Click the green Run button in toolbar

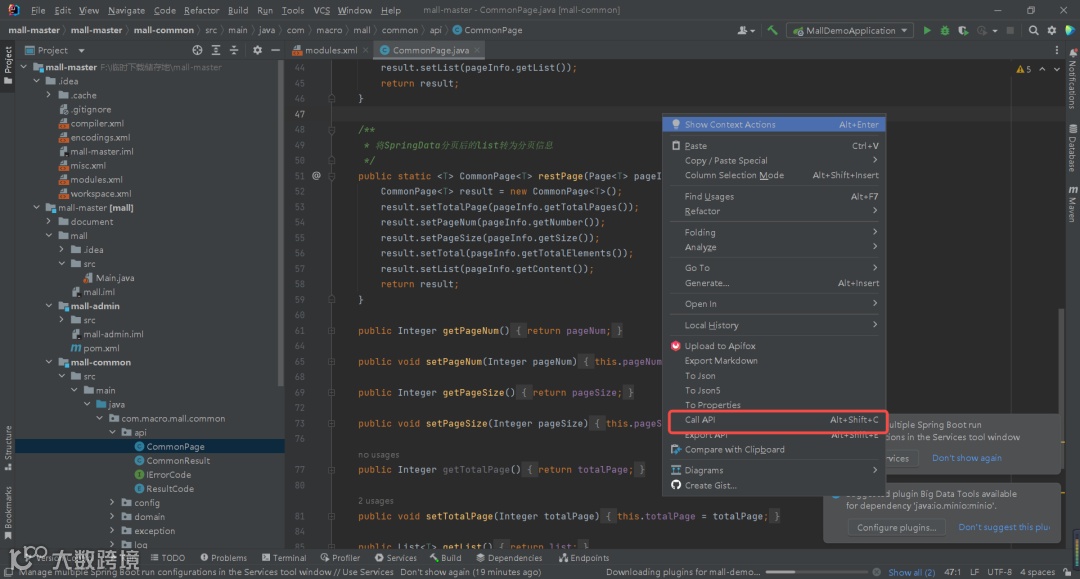pyautogui.click(x=927, y=30)
